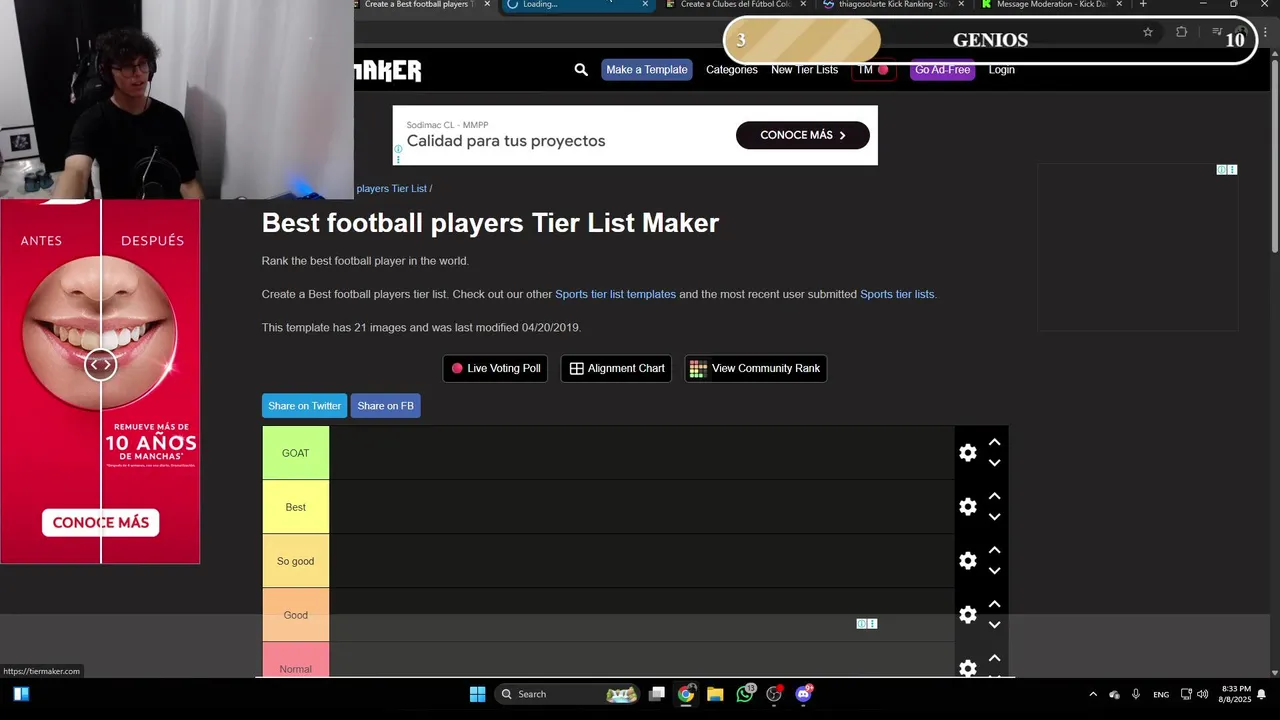Switch ENG input language indicator
This screenshot has height=720, width=1280.
(1161, 694)
